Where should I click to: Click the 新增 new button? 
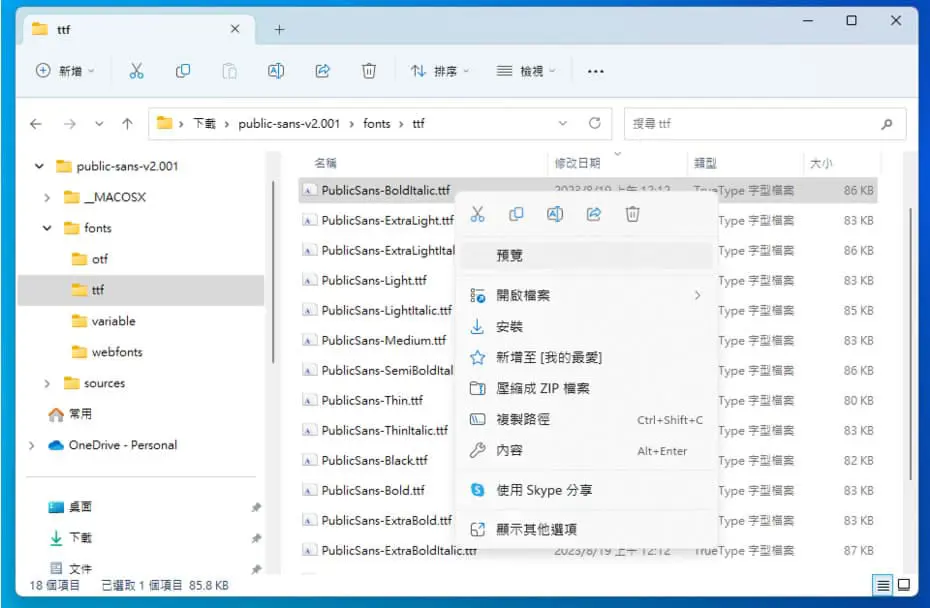pos(65,71)
